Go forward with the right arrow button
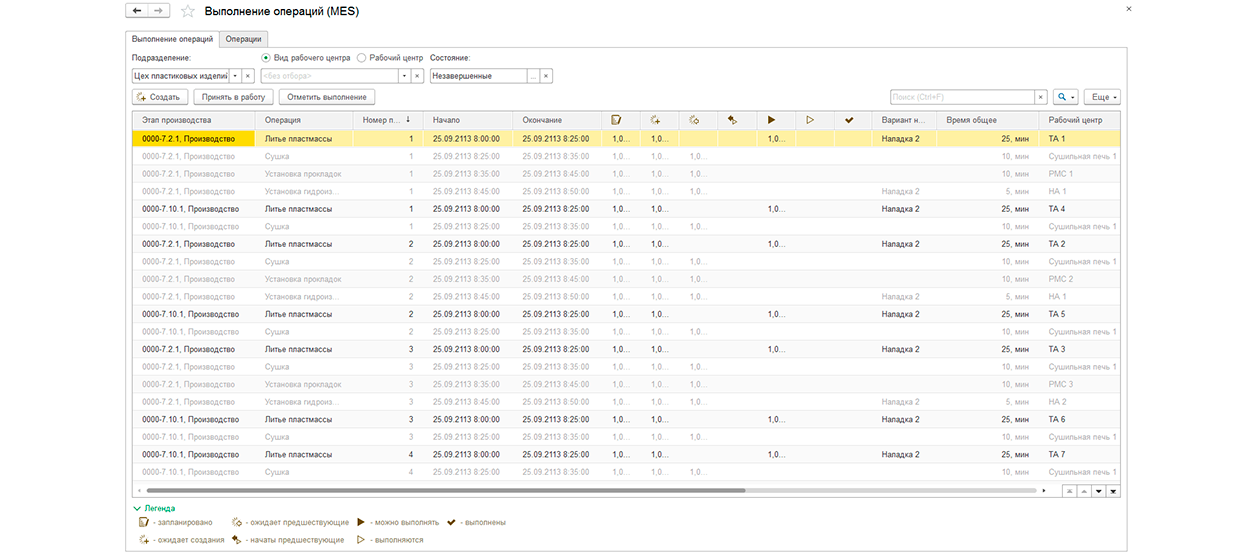 coord(159,11)
